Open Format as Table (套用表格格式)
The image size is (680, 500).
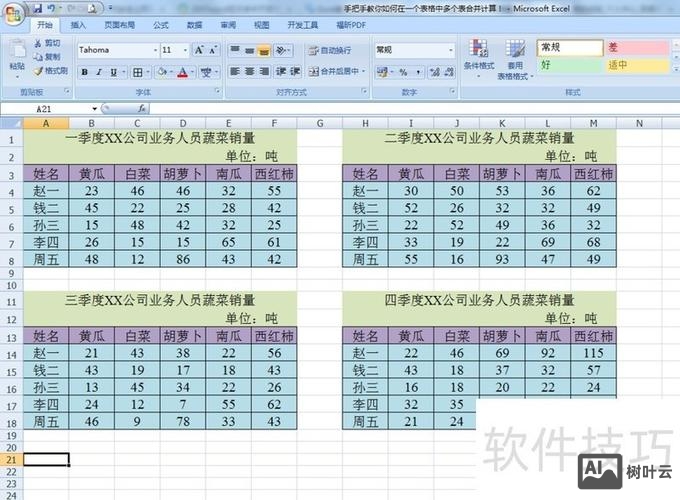click(515, 59)
